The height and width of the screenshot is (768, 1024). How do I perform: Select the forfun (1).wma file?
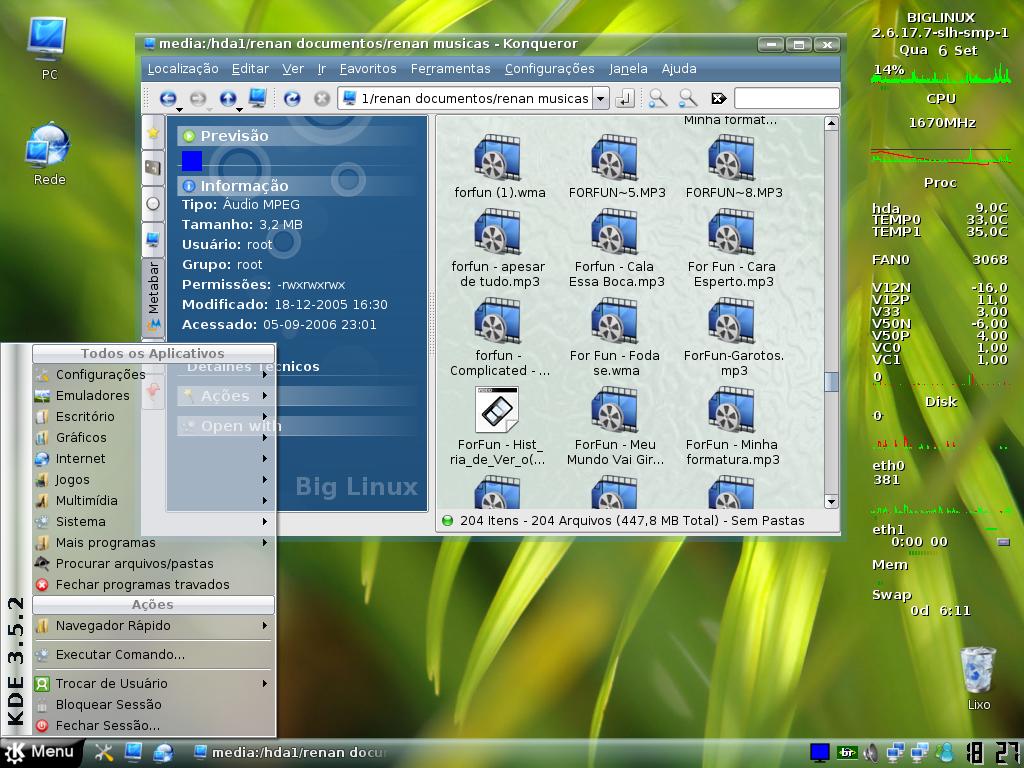pos(500,167)
